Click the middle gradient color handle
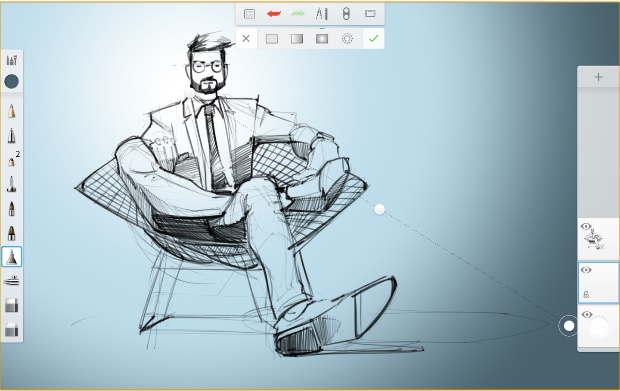 [380, 210]
